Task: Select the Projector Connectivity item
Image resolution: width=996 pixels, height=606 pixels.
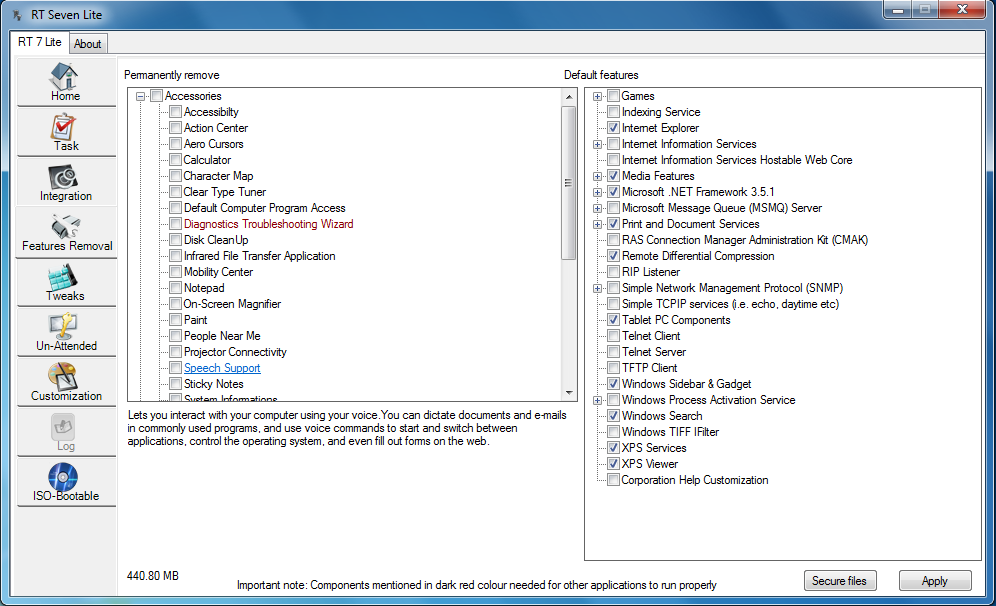Action: point(235,352)
